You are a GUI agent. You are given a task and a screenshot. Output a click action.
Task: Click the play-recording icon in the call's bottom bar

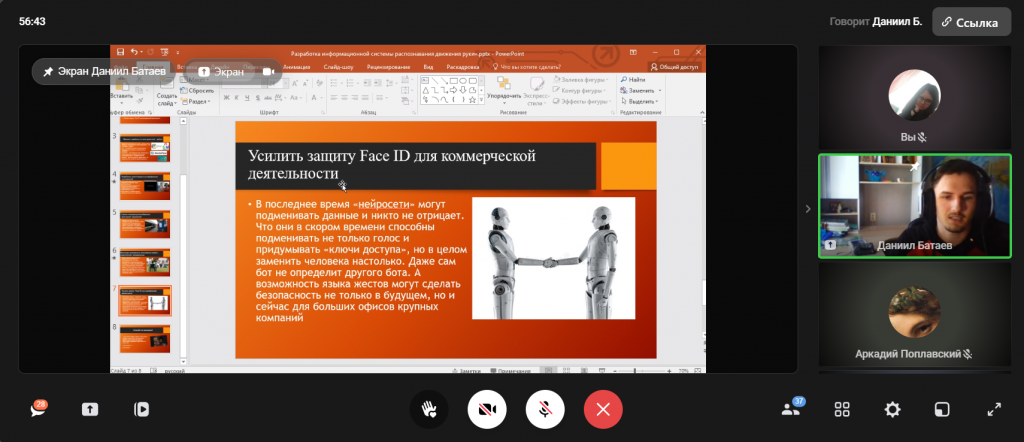click(x=141, y=409)
